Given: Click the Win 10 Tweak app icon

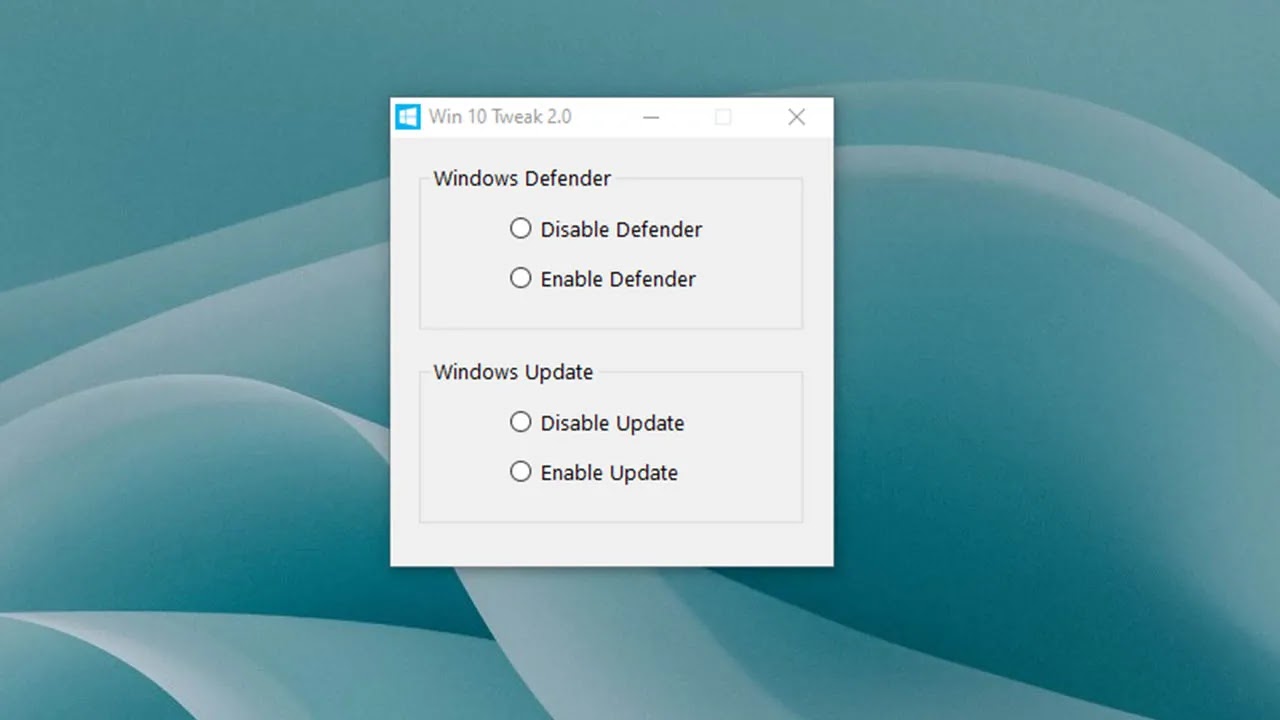Looking at the screenshot, I should (x=408, y=117).
